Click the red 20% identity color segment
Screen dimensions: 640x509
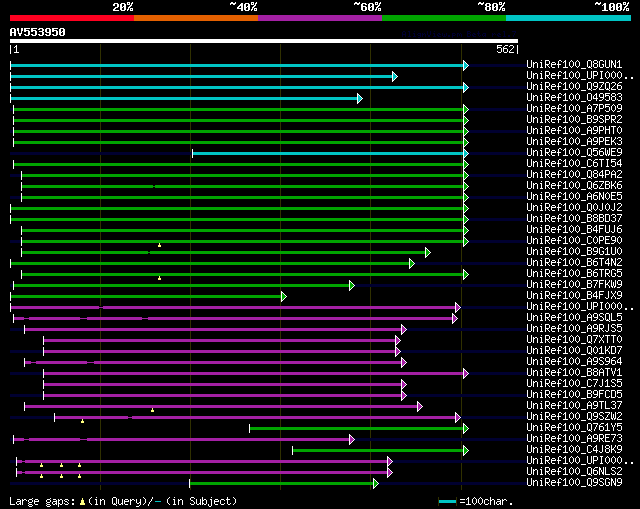click(x=72, y=18)
